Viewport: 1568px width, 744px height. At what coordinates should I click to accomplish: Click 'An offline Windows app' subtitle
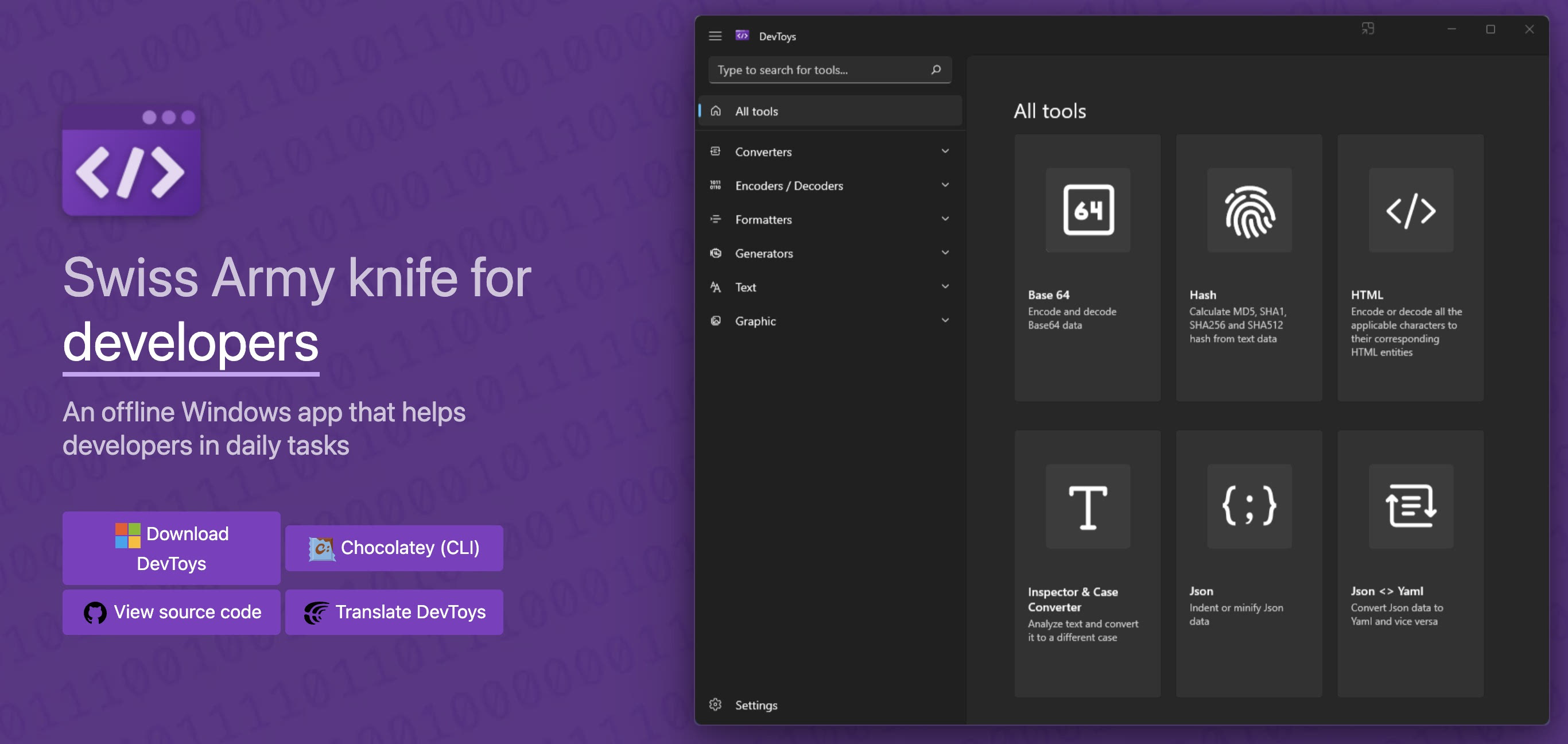(x=263, y=429)
